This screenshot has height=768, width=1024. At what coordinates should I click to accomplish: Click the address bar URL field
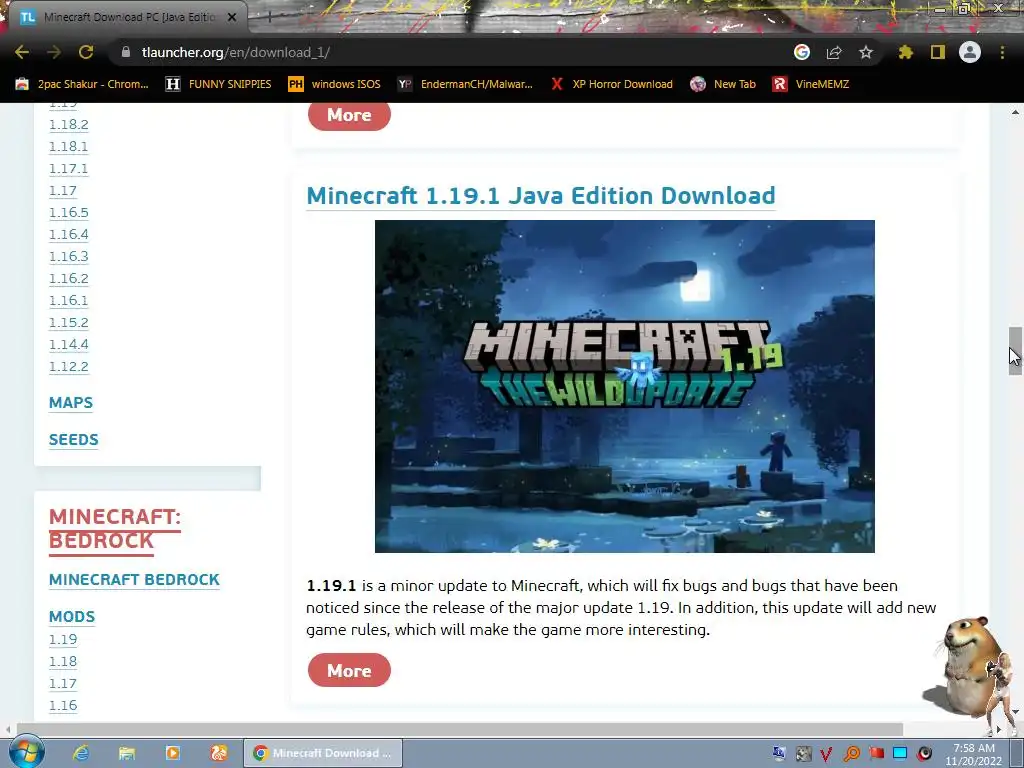451,52
